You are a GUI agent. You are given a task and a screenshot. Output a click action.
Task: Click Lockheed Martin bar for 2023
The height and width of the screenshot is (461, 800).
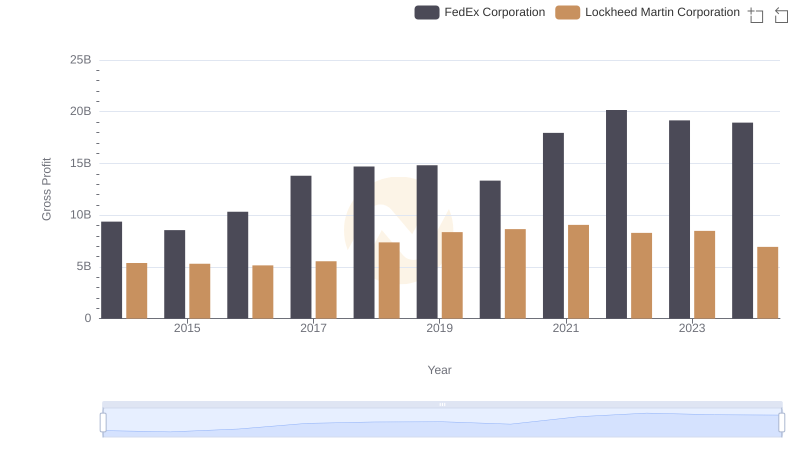[704, 274]
